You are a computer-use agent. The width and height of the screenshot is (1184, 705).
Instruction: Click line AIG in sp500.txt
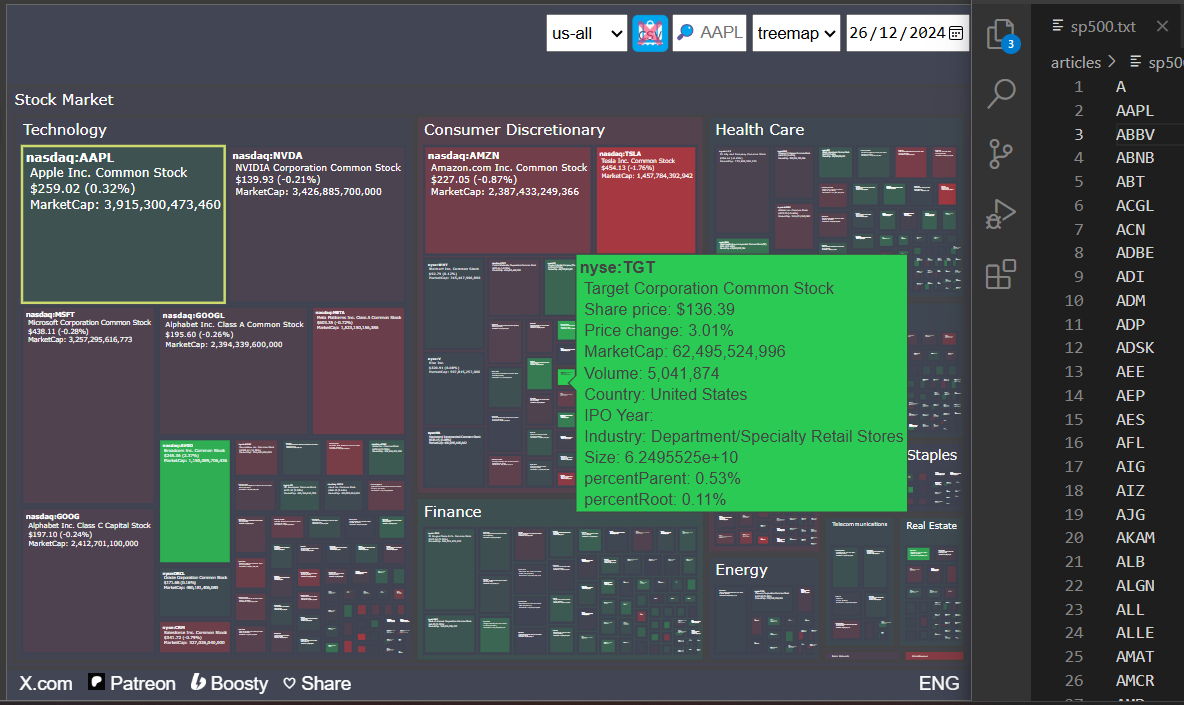click(1130, 466)
